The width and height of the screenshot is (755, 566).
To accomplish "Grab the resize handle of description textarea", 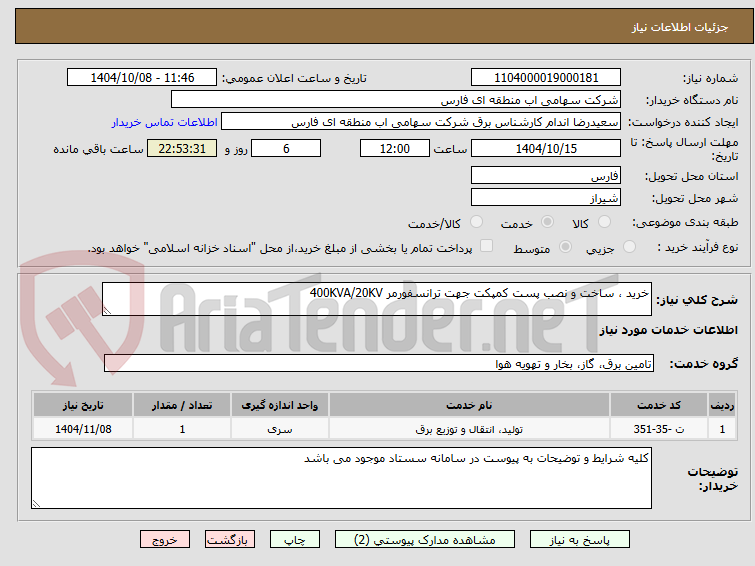I will 107,311.
